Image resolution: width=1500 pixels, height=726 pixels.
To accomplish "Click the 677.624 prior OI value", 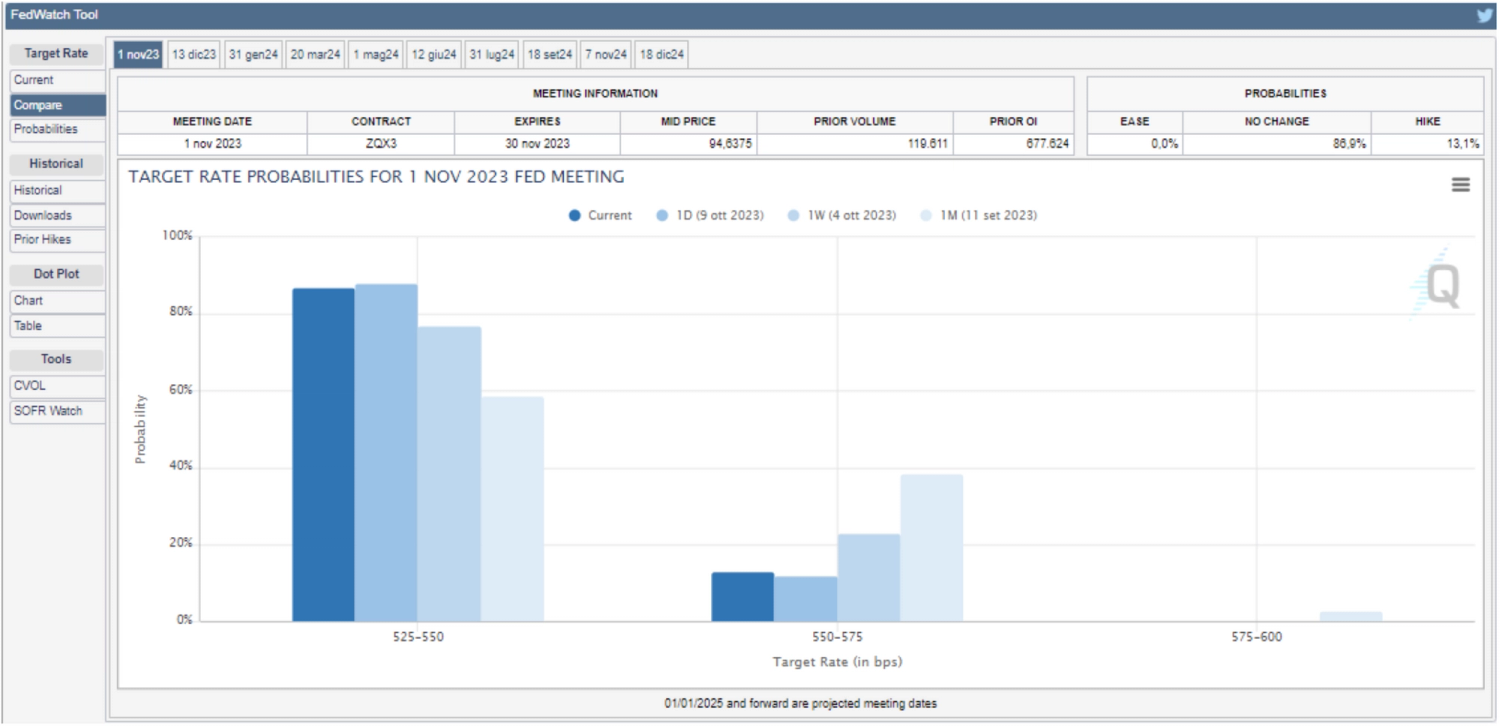I will [x=1047, y=144].
